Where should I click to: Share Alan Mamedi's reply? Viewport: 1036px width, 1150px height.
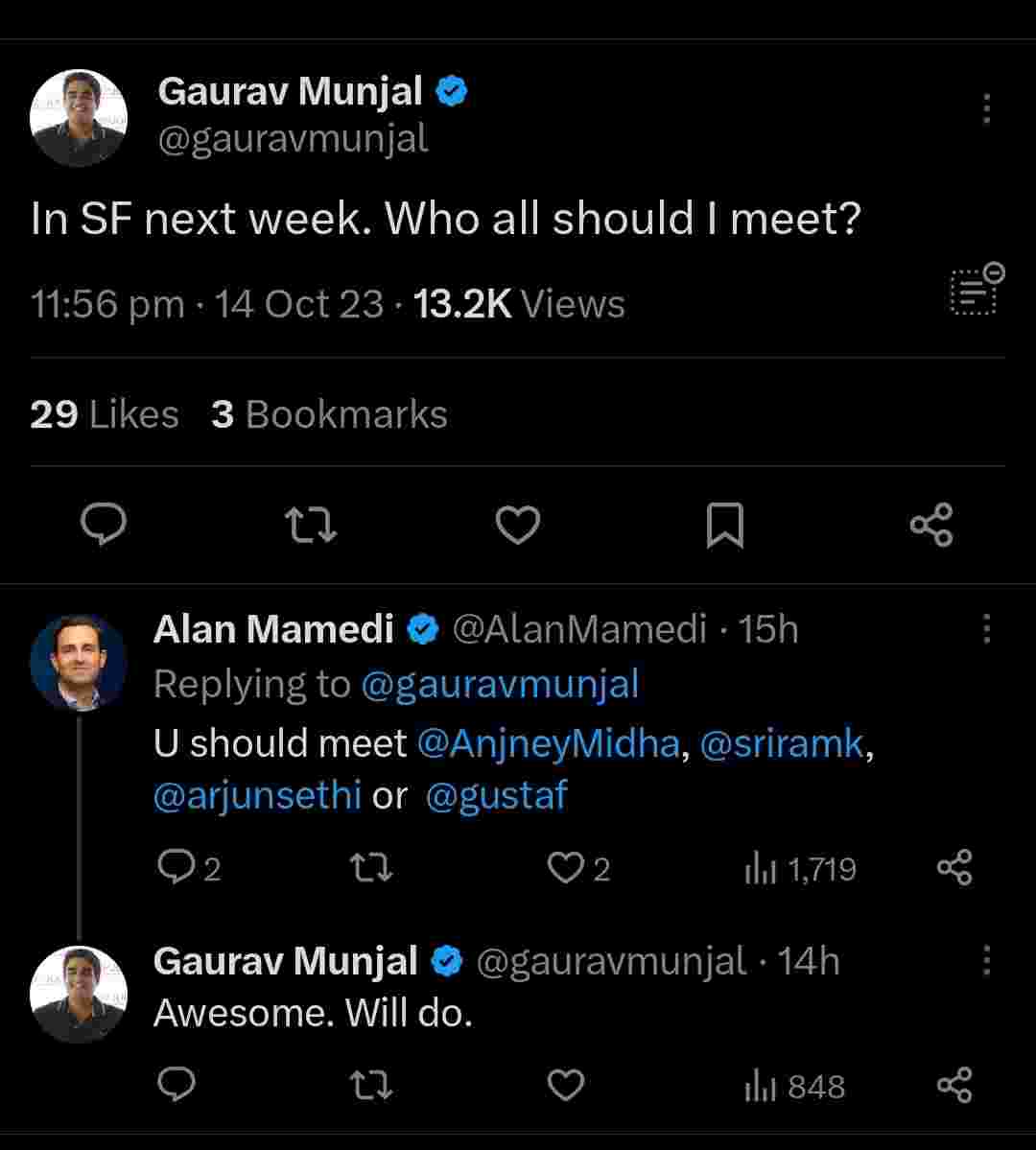pos(954,868)
